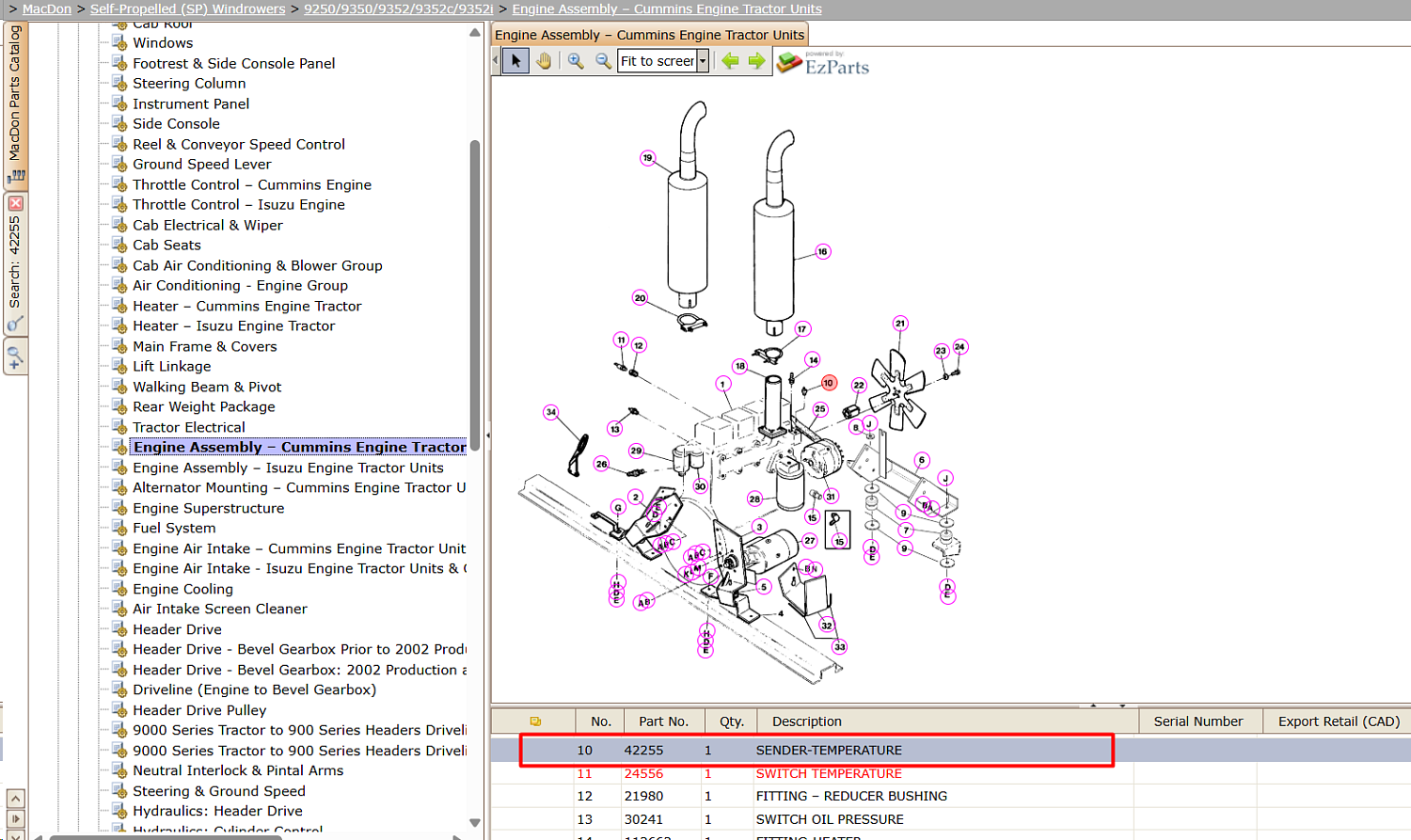Click the Air Conditioning - Engine Group icon
Viewport: 1411px width, 840px height.
119,286
